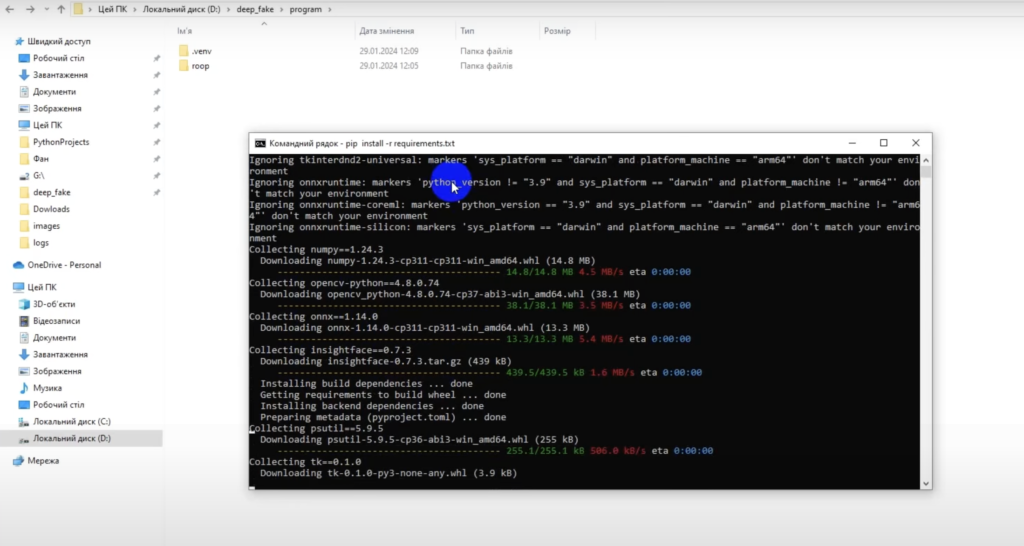Open pinned 'deep_fake' folder in sidebar
Screen dimensions: 1024x546
click(x=52, y=193)
